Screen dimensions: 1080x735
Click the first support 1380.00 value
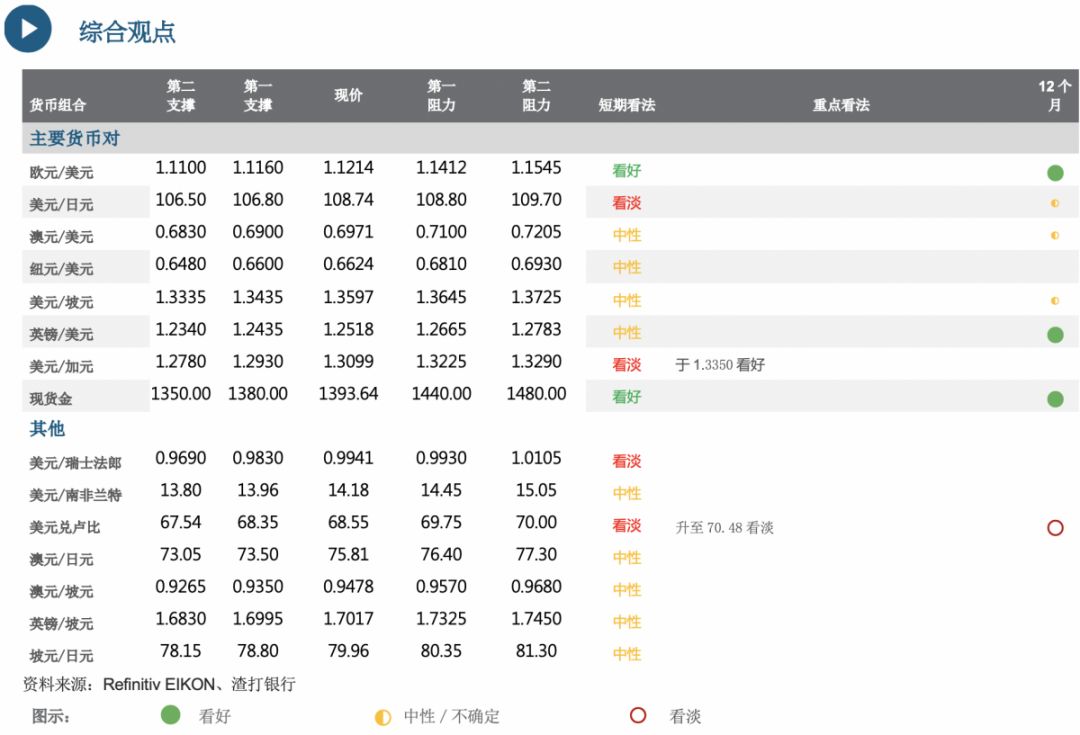point(258,394)
